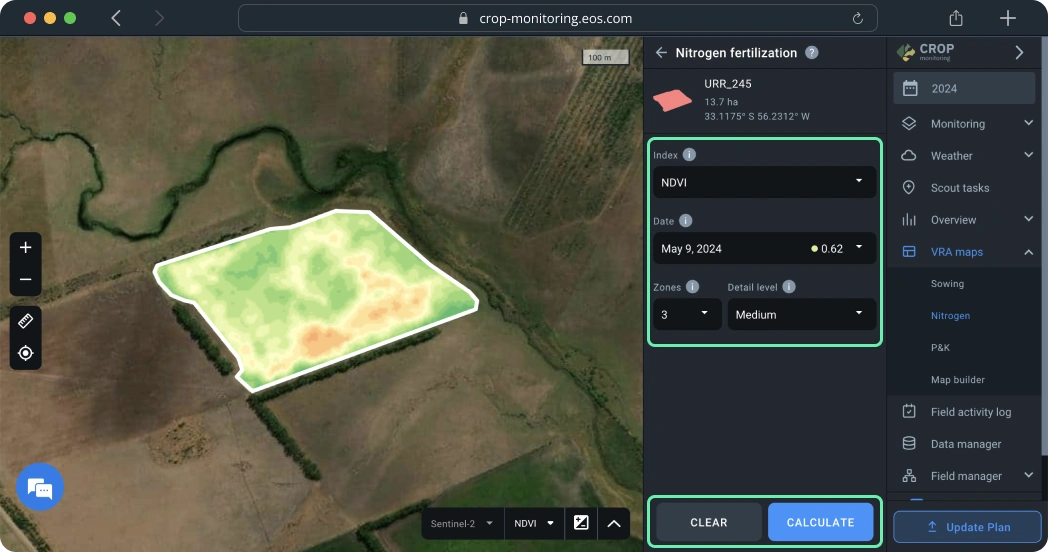Click the info icon next to Index
The height and width of the screenshot is (552, 1048).
coord(689,155)
